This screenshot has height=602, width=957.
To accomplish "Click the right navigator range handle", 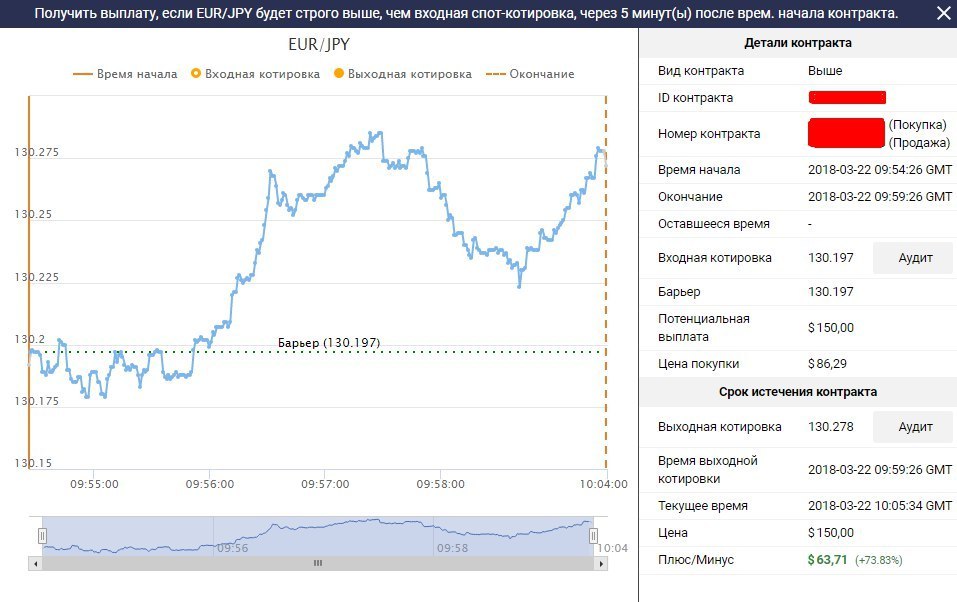I will 594,536.
